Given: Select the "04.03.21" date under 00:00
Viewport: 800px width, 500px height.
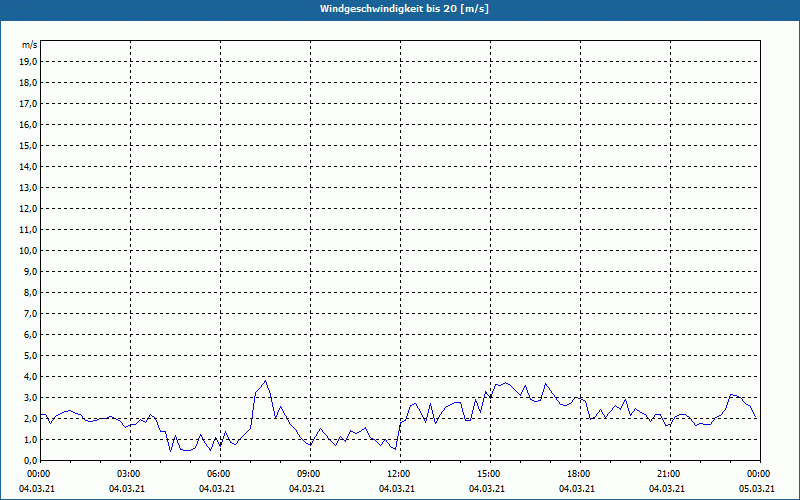Looking at the screenshot, I should [37, 489].
